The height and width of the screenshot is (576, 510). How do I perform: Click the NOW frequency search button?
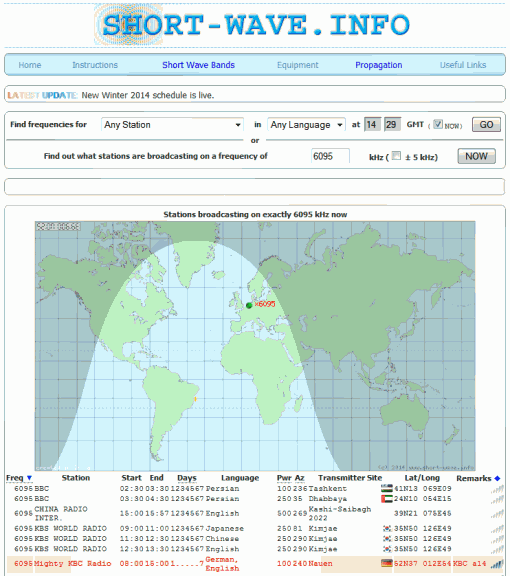(x=476, y=156)
